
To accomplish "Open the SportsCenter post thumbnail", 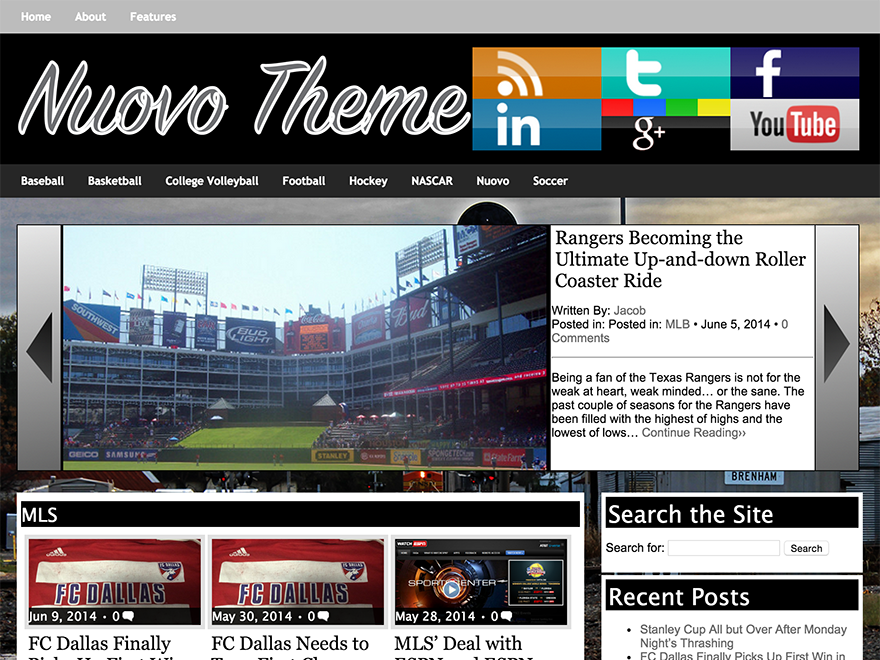I will [481, 581].
